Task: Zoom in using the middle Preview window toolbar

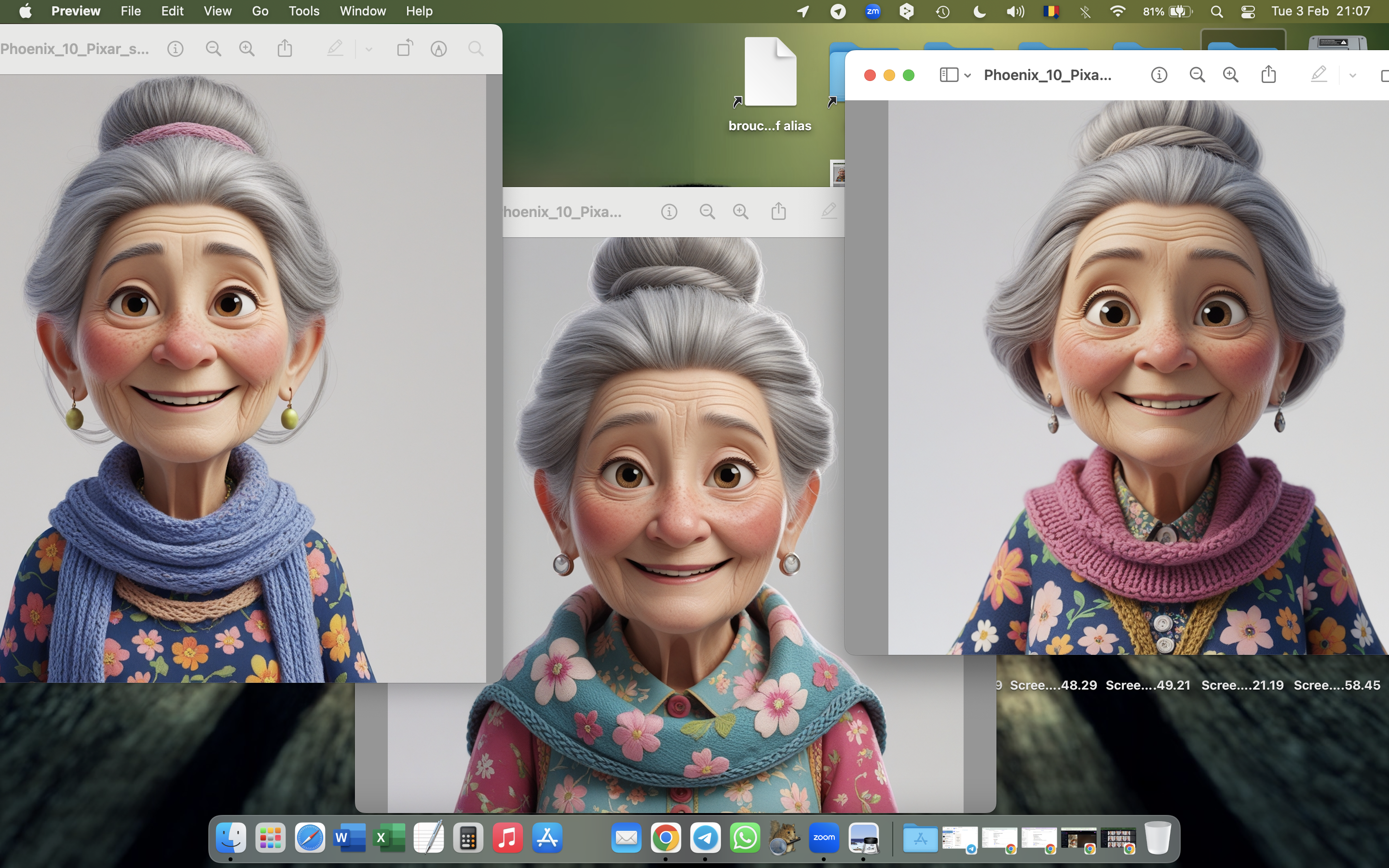Action: pyautogui.click(x=740, y=212)
